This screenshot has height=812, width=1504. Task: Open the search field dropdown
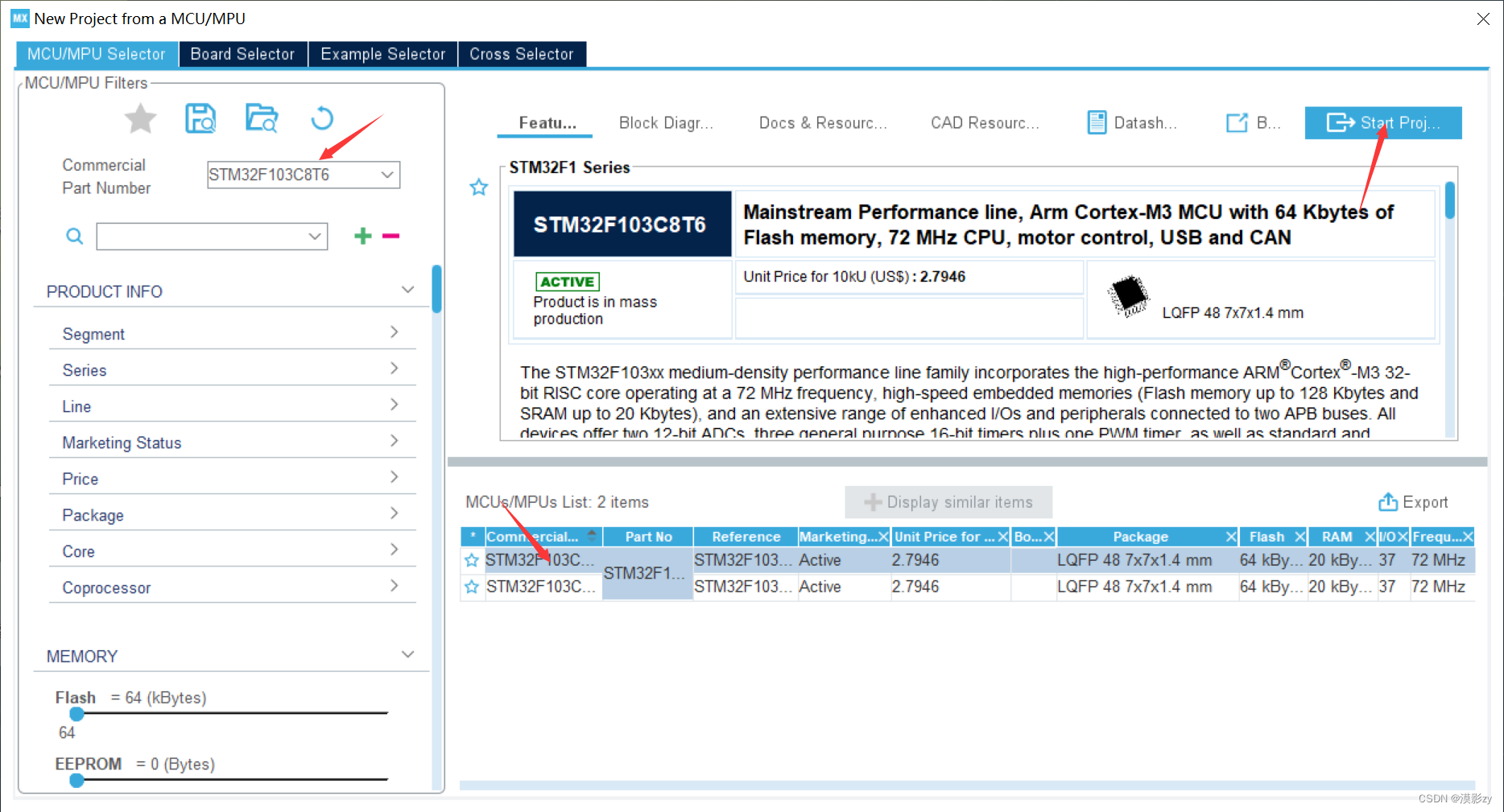tap(315, 237)
